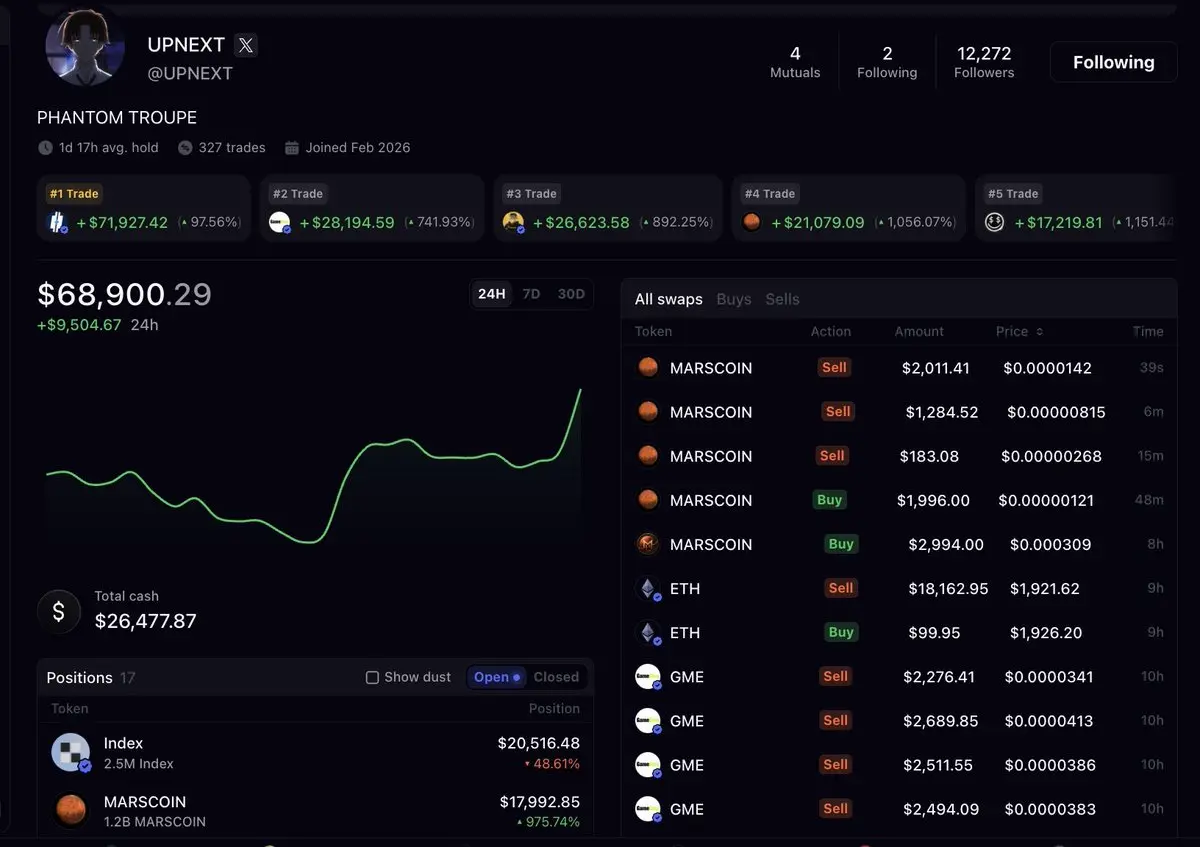Switch to the Buys tab
The image size is (1200, 847).
tap(734, 299)
